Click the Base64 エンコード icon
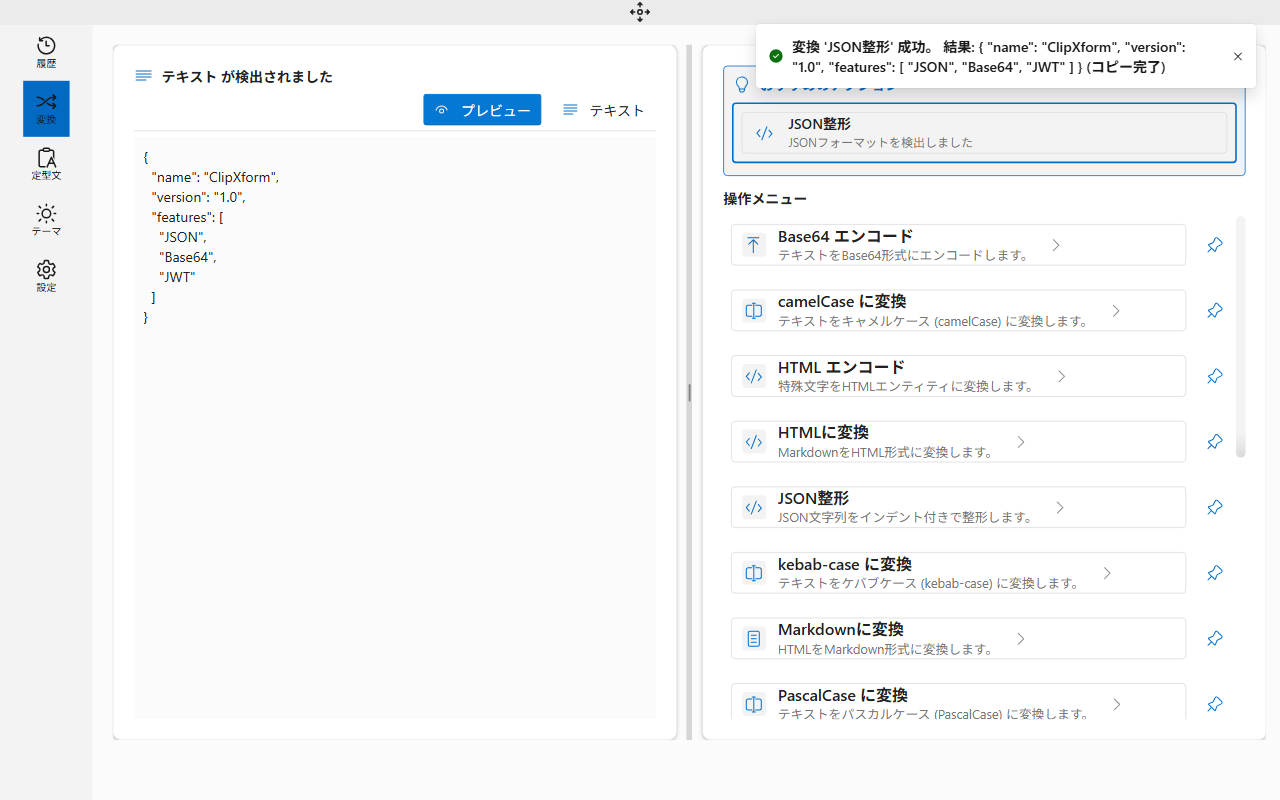1280x800 pixels. coord(753,244)
